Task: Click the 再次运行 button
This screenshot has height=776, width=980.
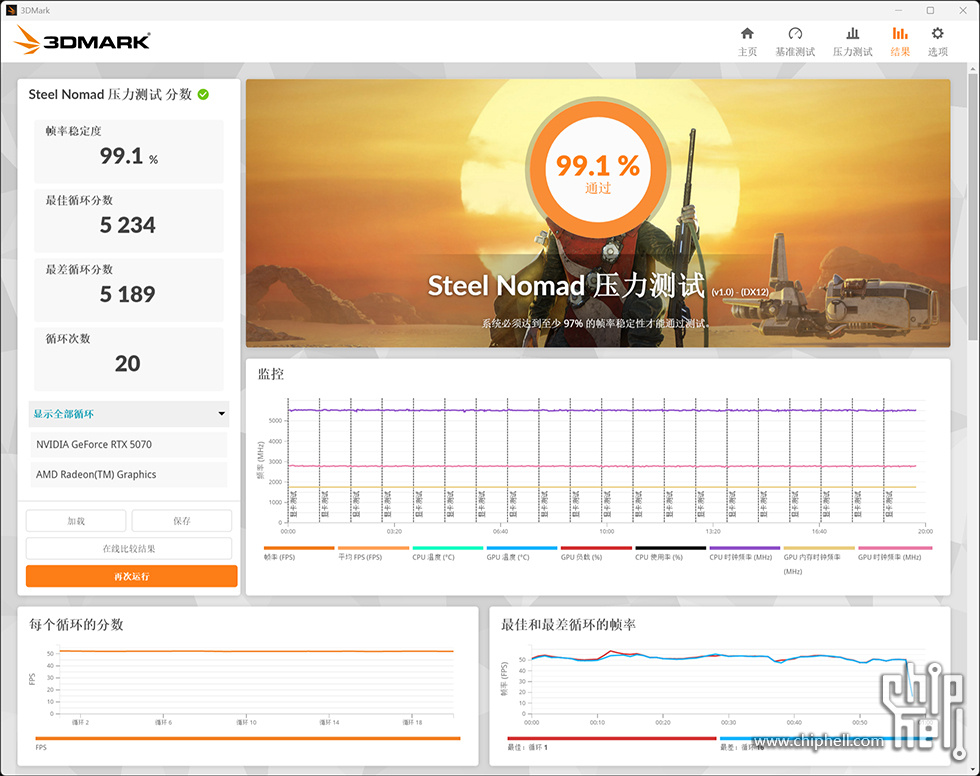Action: pyautogui.click(x=130, y=576)
